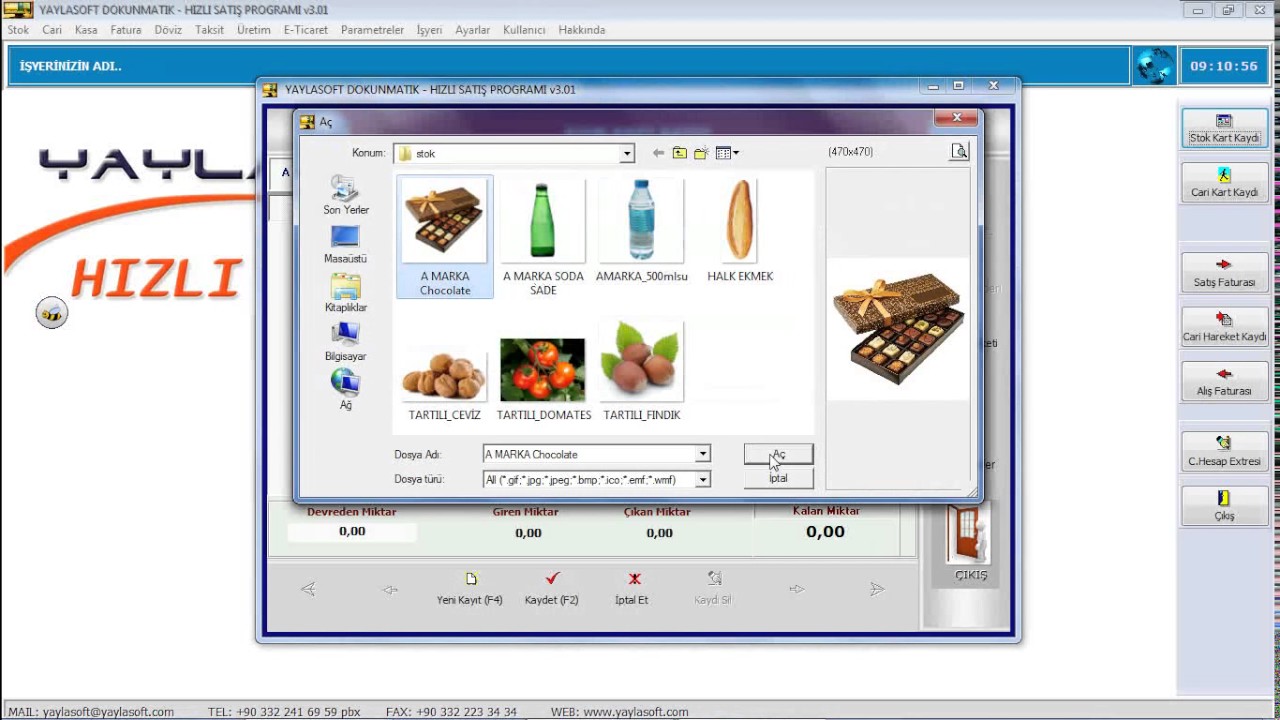The height and width of the screenshot is (720, 1280).
Task: Go to Son Yerler location
Action: click(x=345, y=196)
